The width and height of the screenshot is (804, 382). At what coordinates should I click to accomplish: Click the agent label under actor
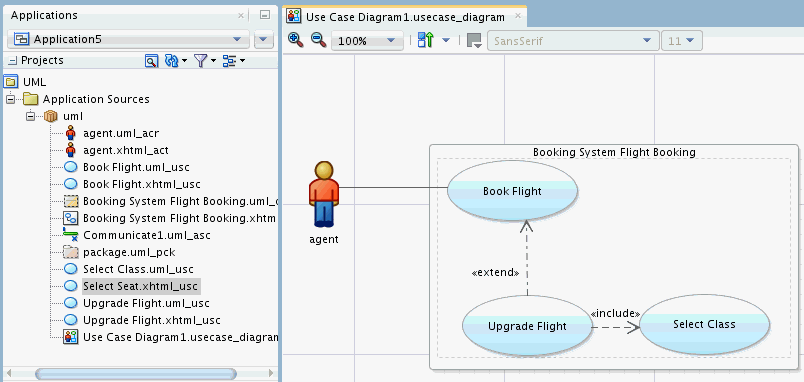324,239
